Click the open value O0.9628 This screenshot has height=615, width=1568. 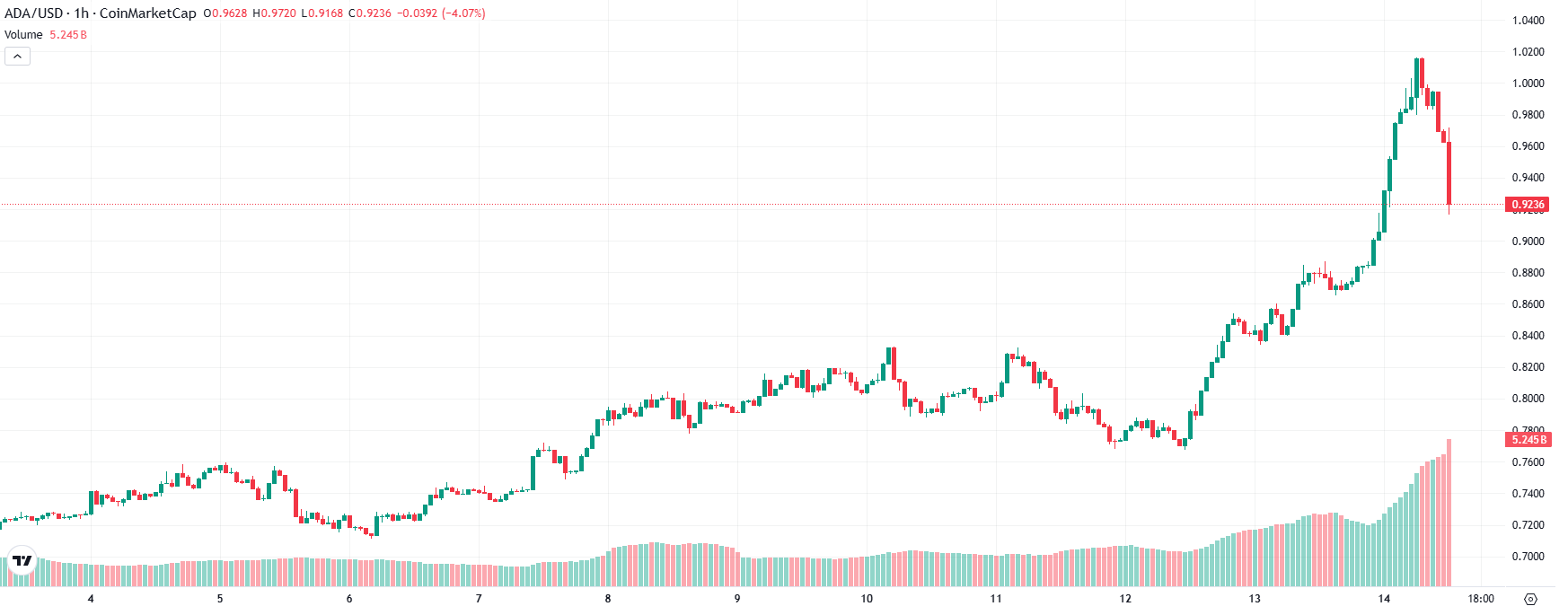click(x=225, y=13)
